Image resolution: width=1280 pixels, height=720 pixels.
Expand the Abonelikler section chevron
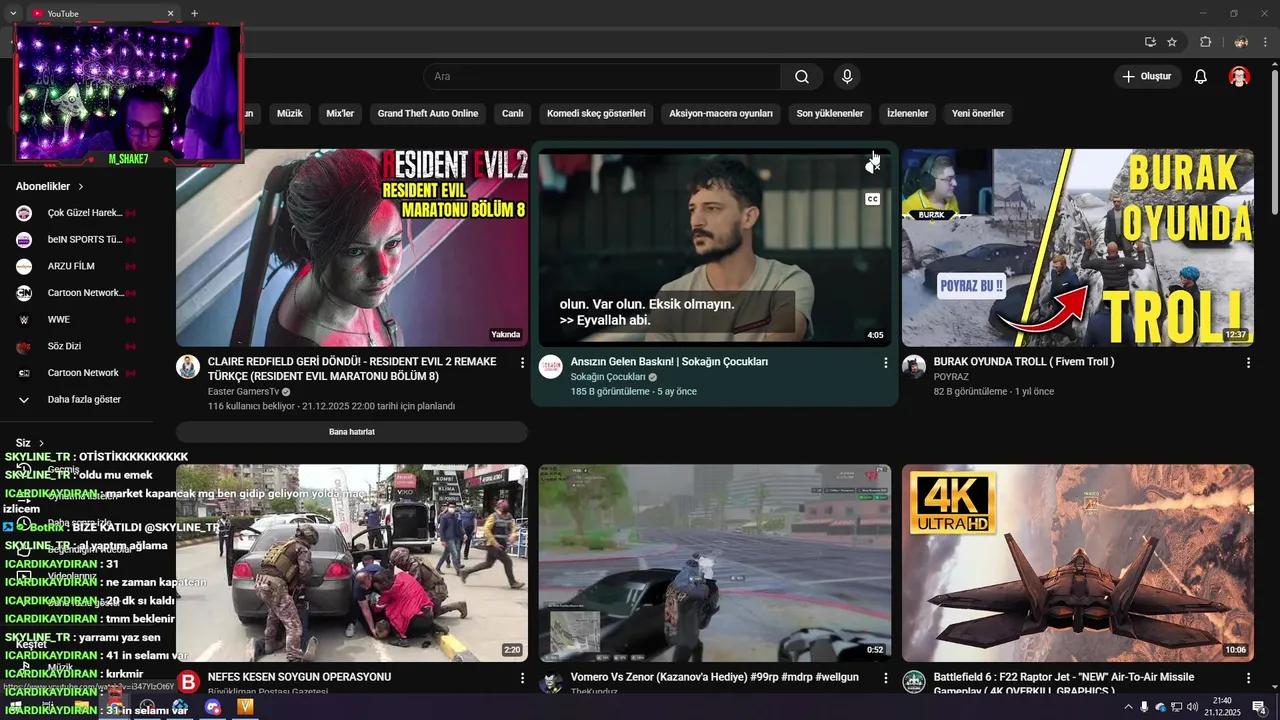pos(81,187)
